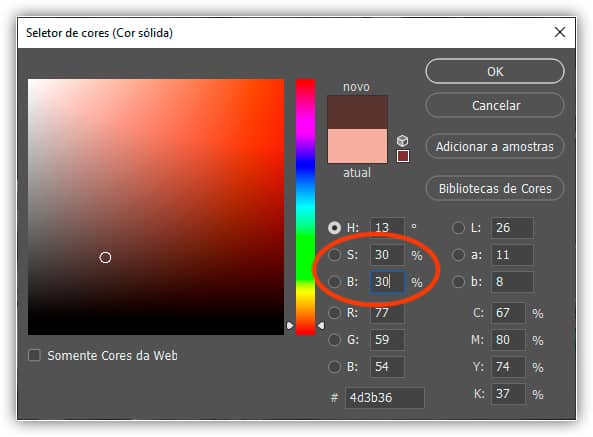Click the hex color field 4d3b36
Image resolution: width=593 pixels, height=437 pixels.
coord(384,398)
